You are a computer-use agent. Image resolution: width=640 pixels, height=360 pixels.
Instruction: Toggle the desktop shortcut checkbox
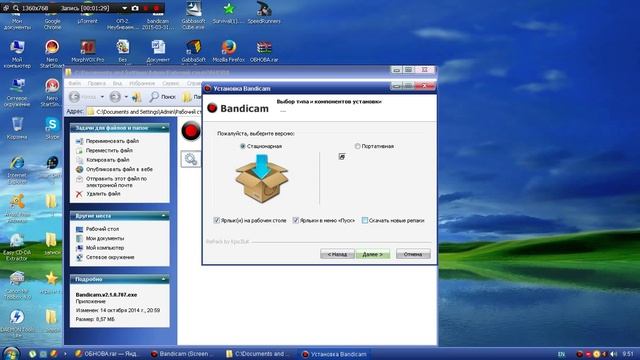[x=217, y=220]
